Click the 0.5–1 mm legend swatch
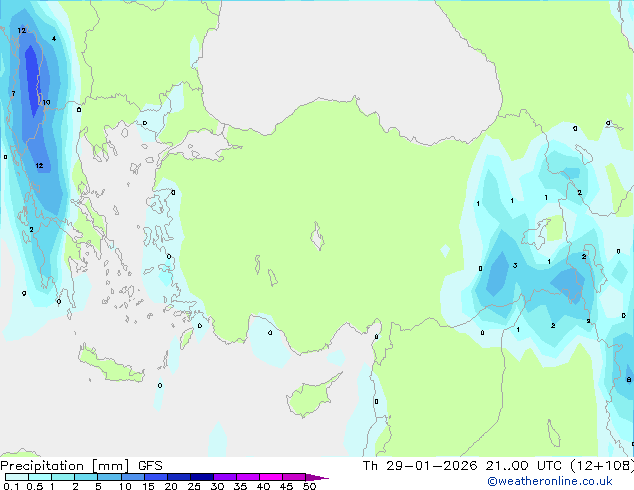634x490 pixels. [40, 477]
